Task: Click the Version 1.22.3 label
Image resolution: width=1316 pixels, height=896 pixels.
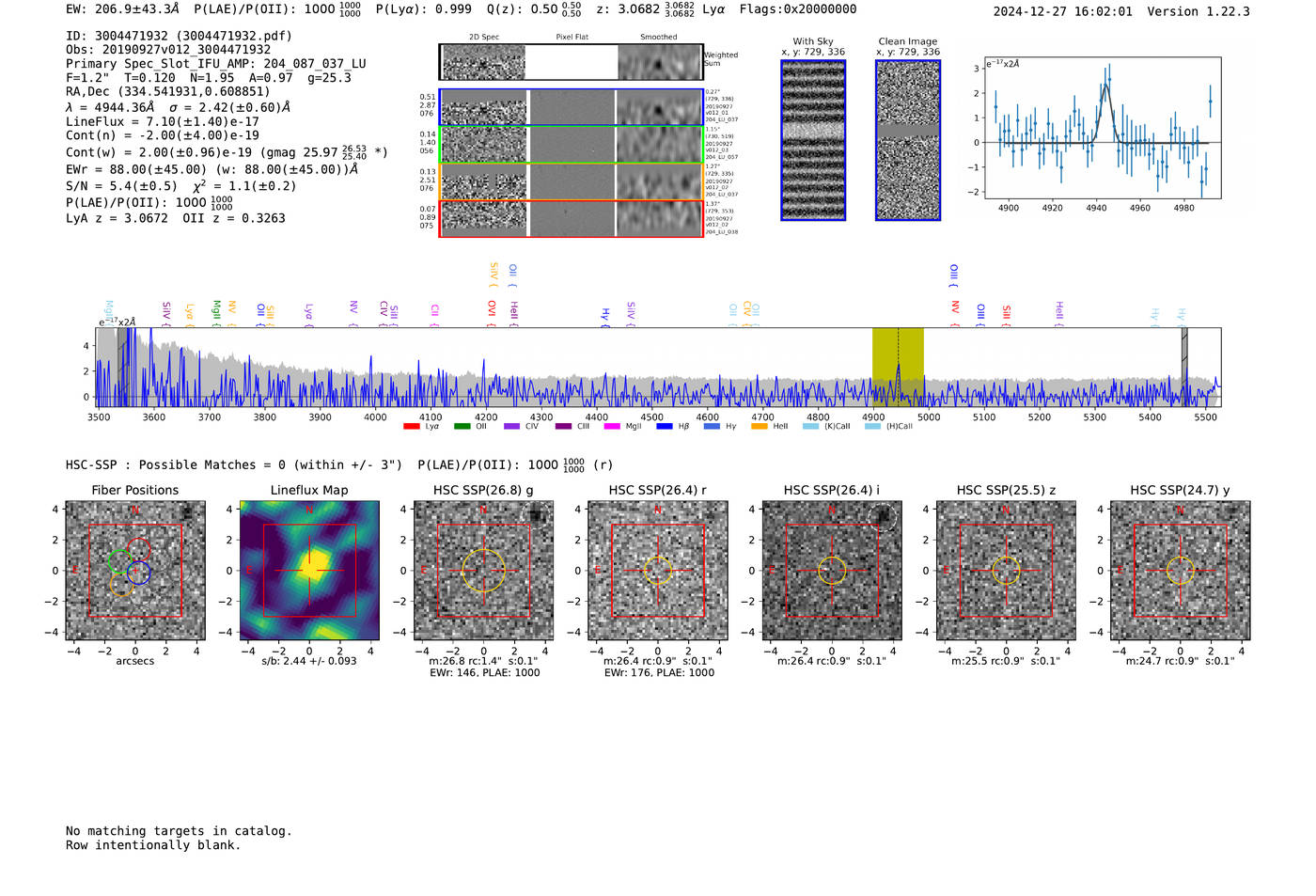Action: pyautogui.click(x=1199, y=11)
